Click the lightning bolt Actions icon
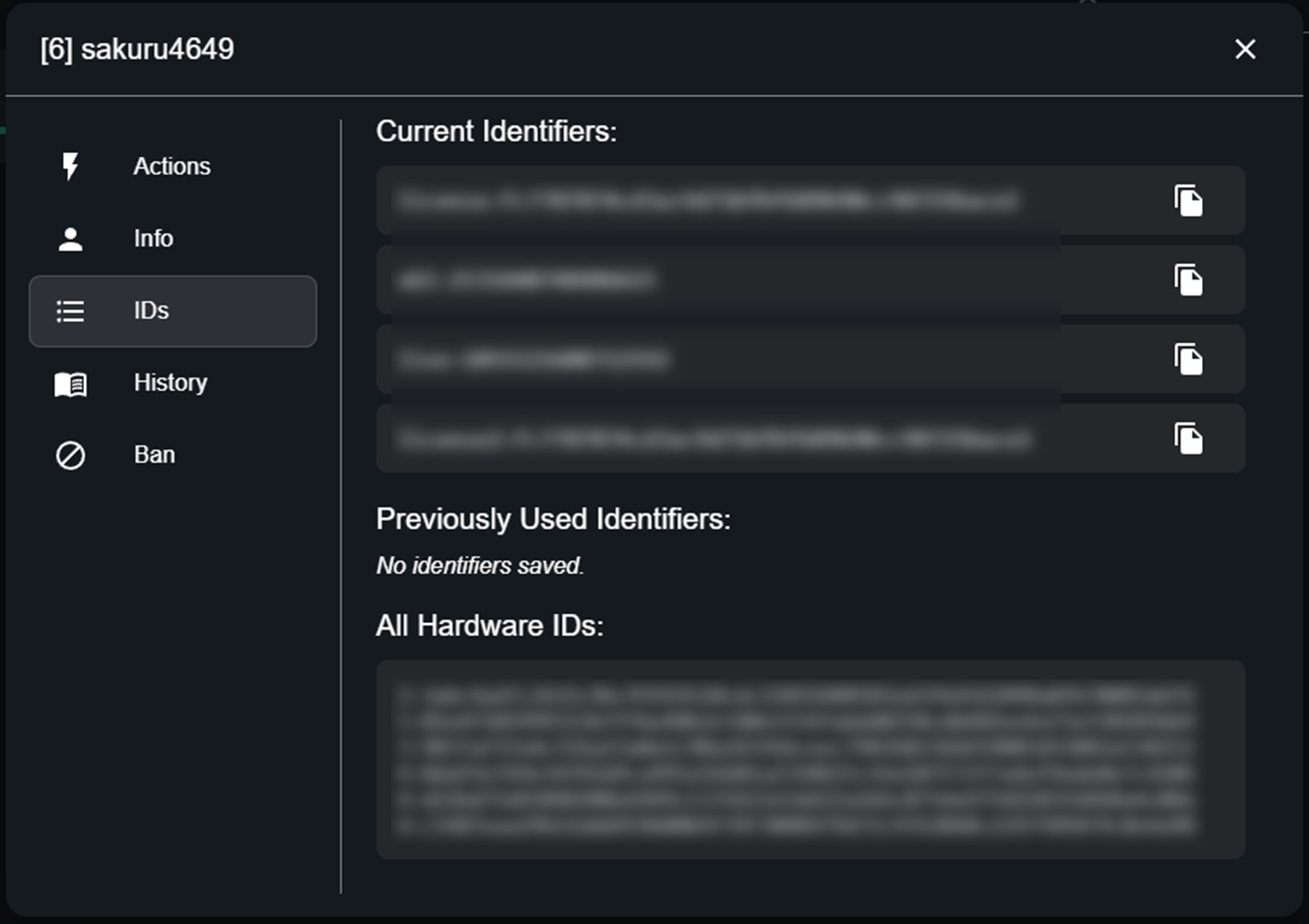 pyautogui.click(x=70, y=166)
